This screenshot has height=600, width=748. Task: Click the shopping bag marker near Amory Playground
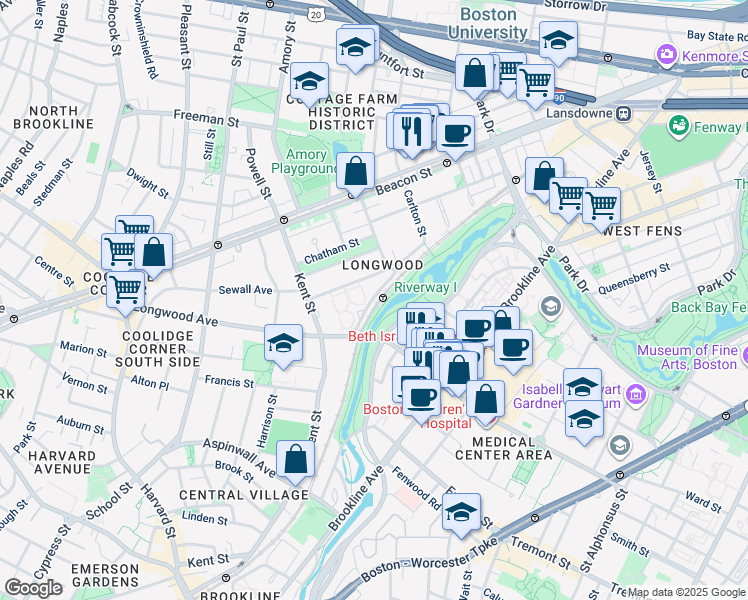pos(355,172)
